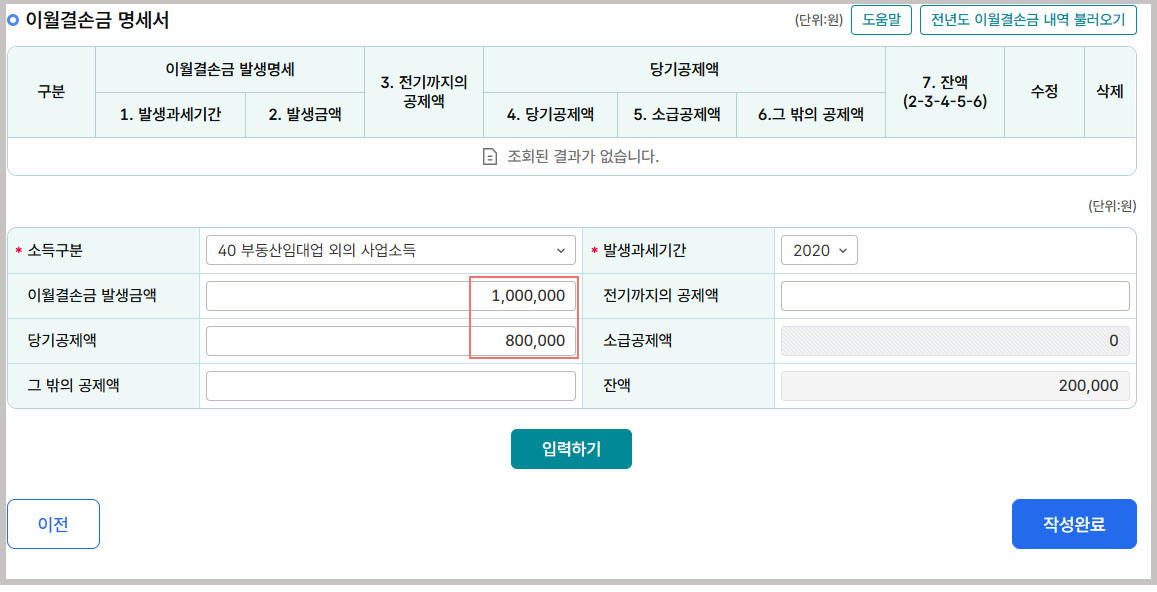The height and width of the screenshot is (592, 1157).
Task: Click the 이월결손금 발생금액 input field
Action: pyautogui.click(x=390, y=295)
